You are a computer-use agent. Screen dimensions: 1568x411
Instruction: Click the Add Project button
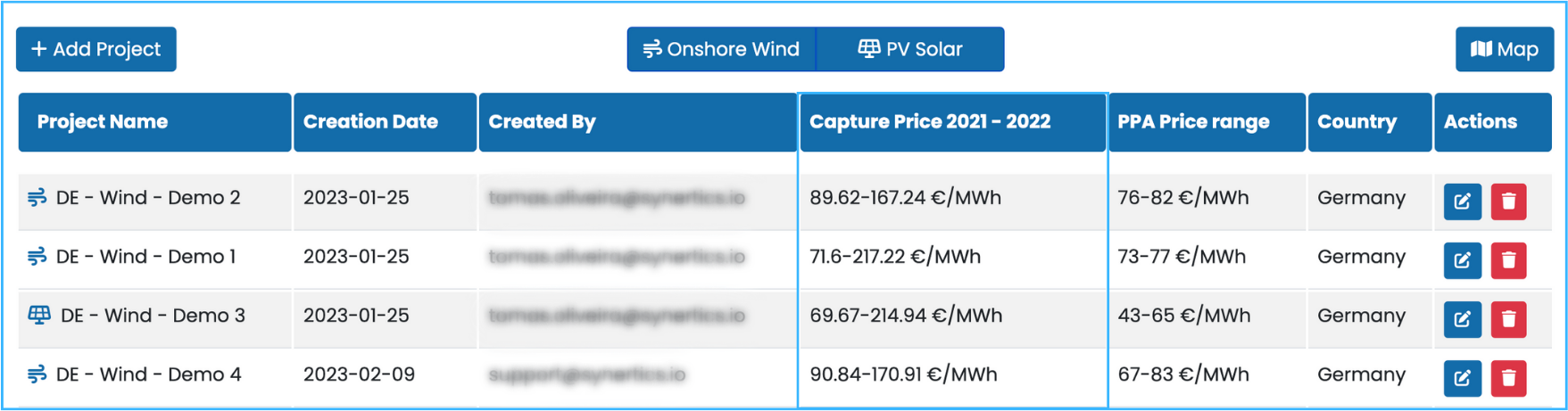point(96,49)
